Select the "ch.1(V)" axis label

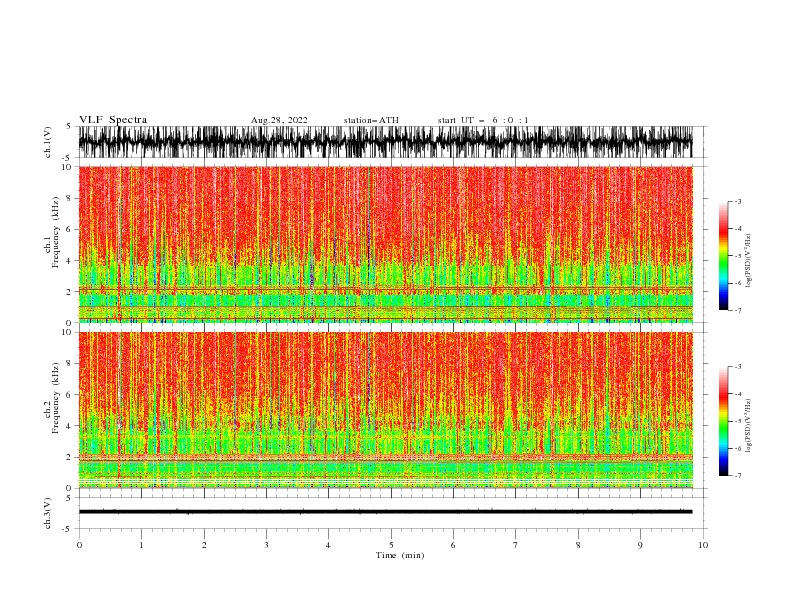click(48, 142)
